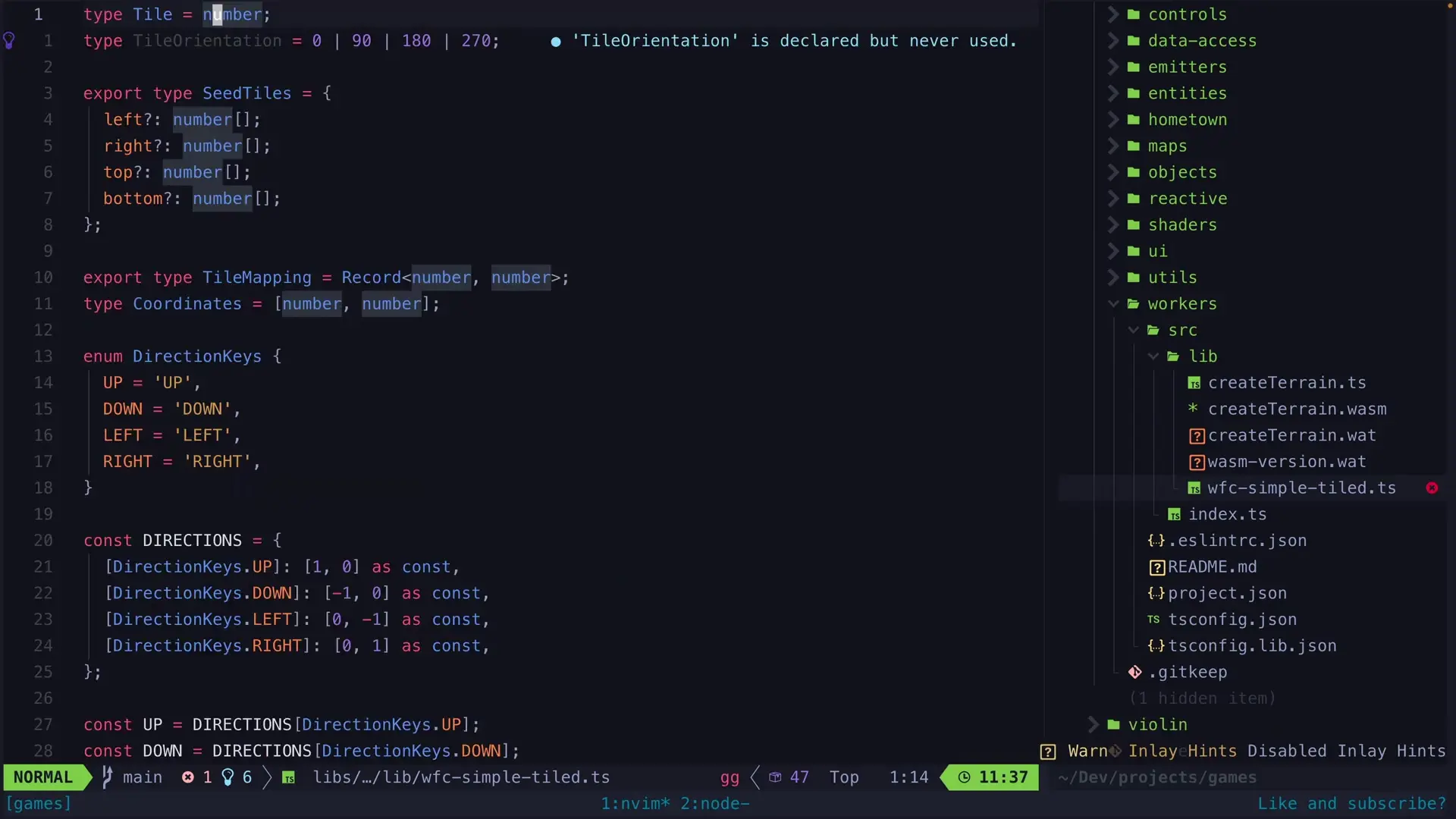Open createTerrain.ts in the file tree
The width and height of the screenshot is (1456, 819).
(x=1287, y=383)
